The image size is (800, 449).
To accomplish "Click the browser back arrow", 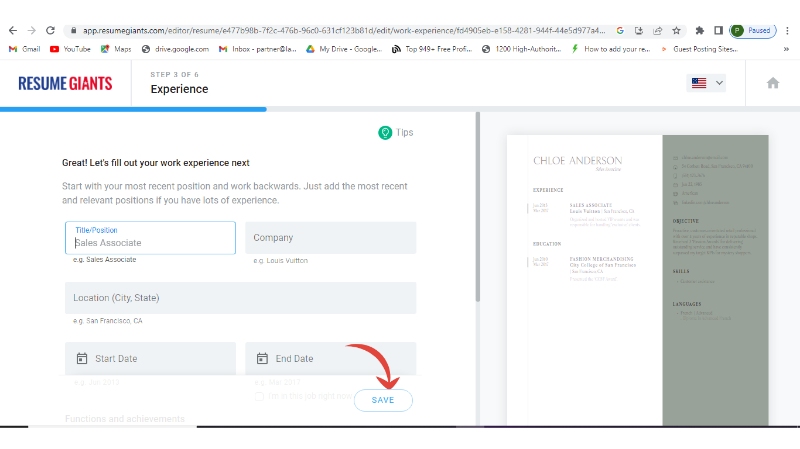I will click(x=12, y=31).
